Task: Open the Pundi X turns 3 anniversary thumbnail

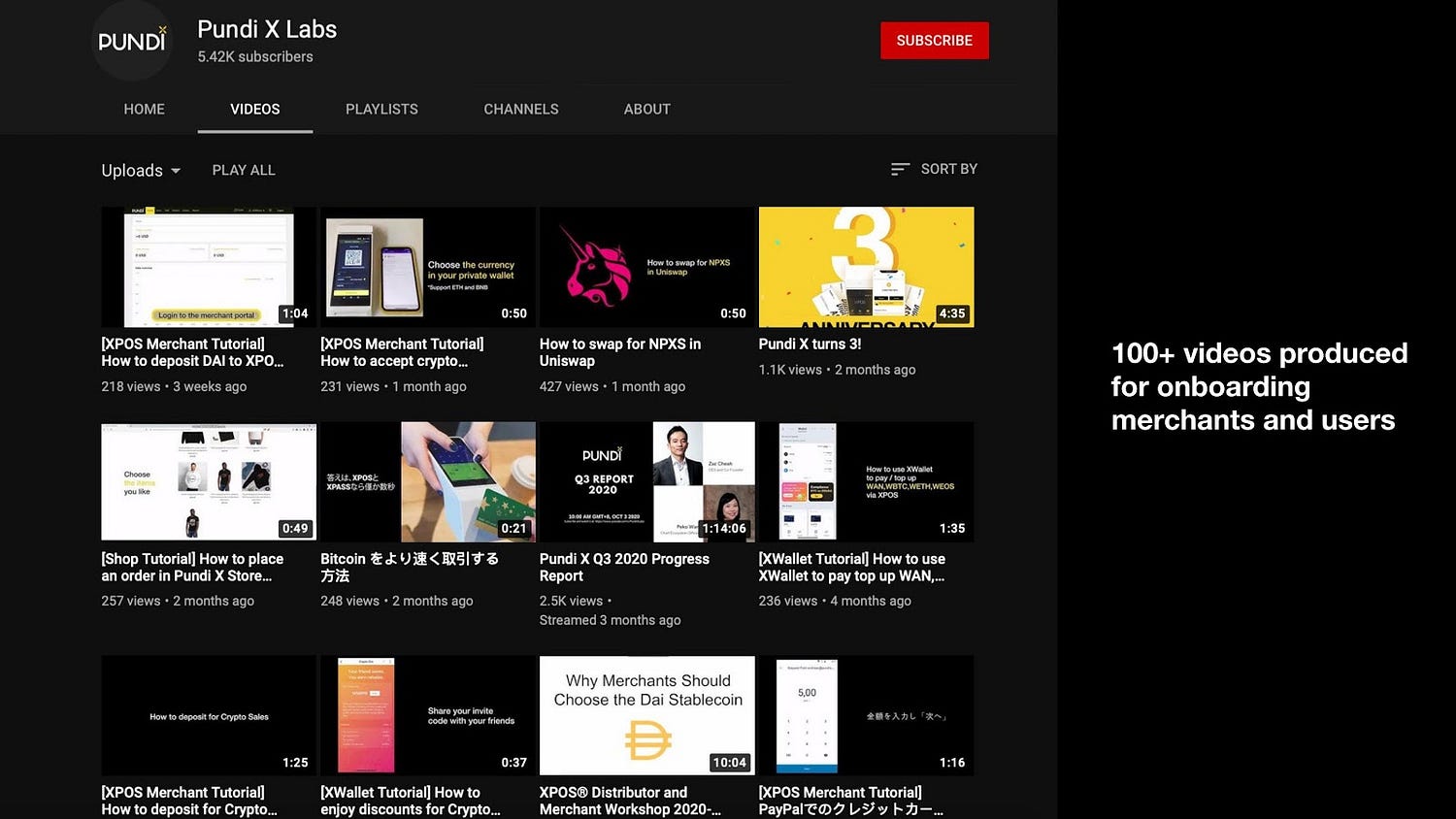Action: tap(866, 267)
